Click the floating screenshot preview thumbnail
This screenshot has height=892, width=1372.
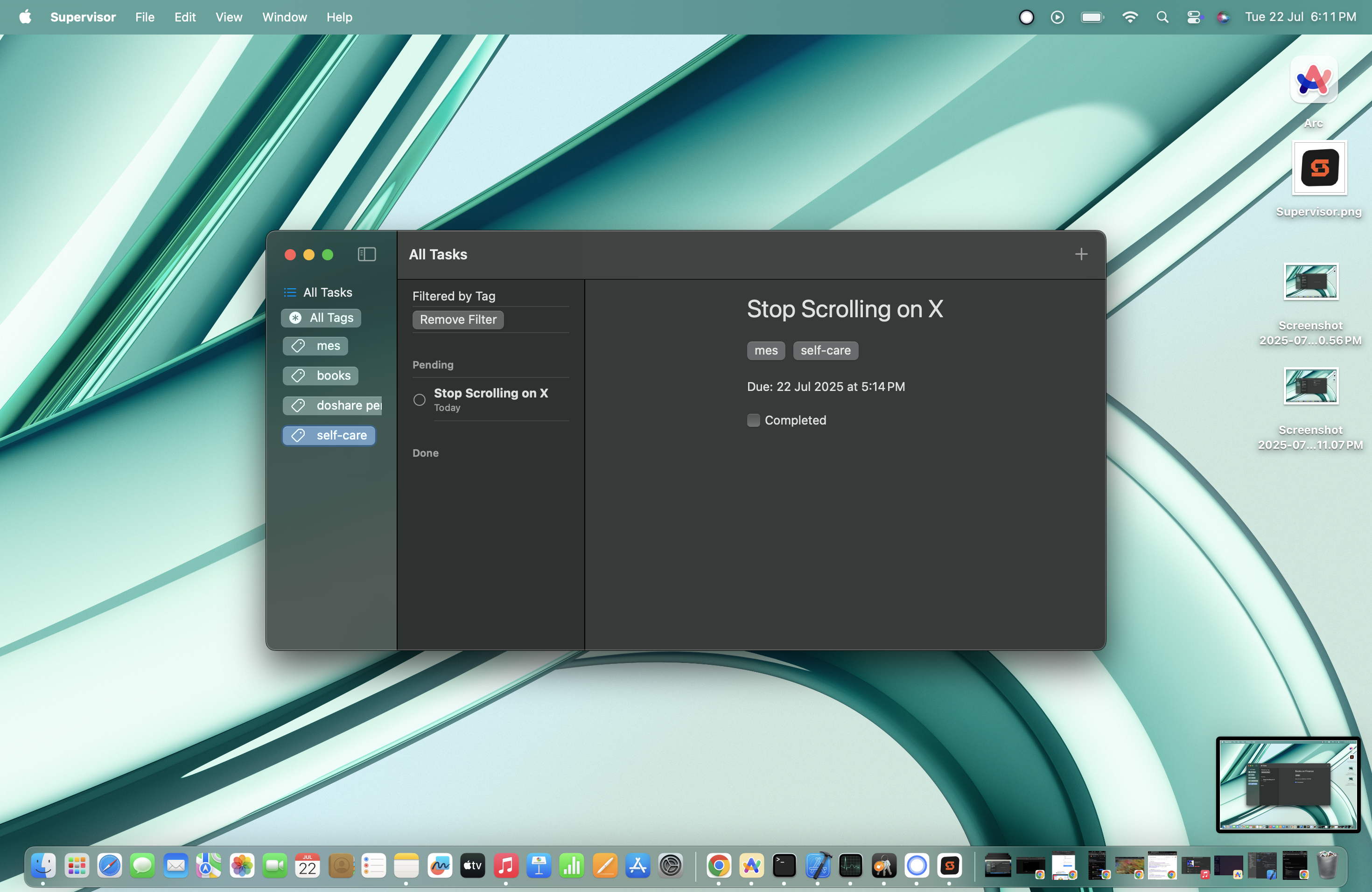[1288, 785]
